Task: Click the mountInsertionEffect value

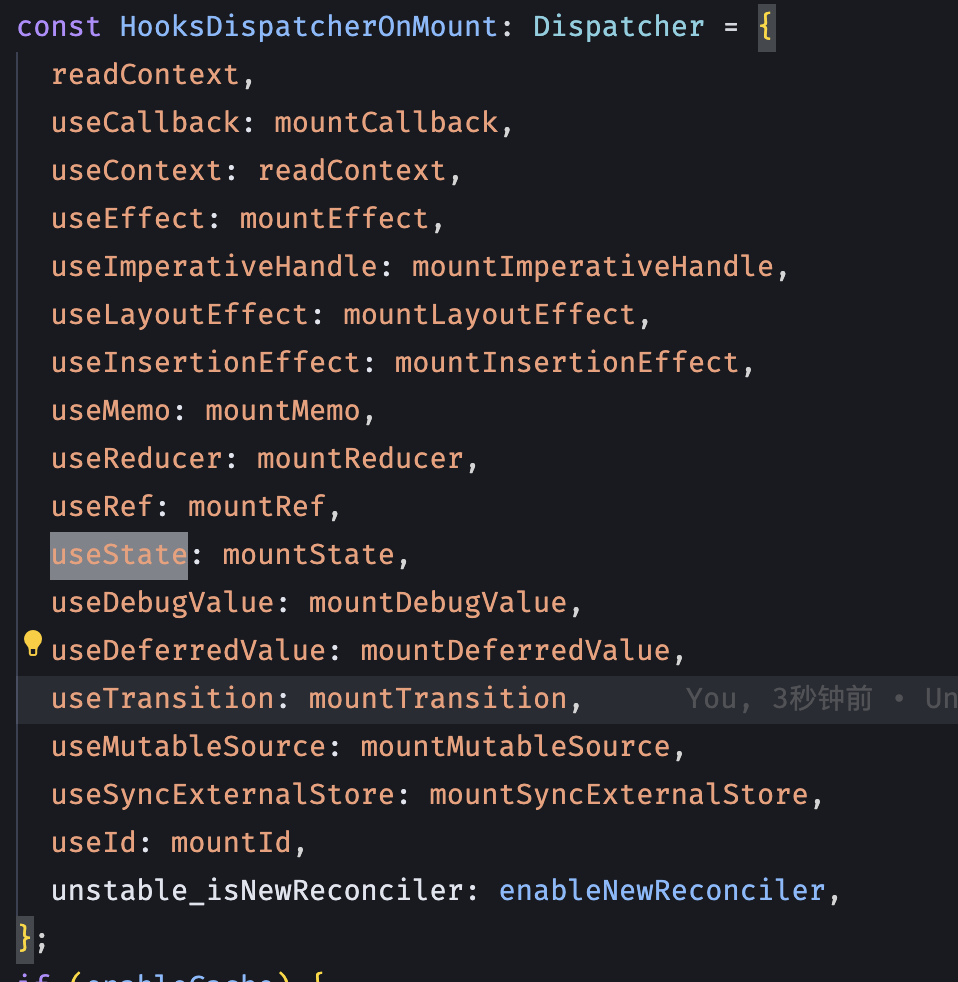Action: (566, 363)
